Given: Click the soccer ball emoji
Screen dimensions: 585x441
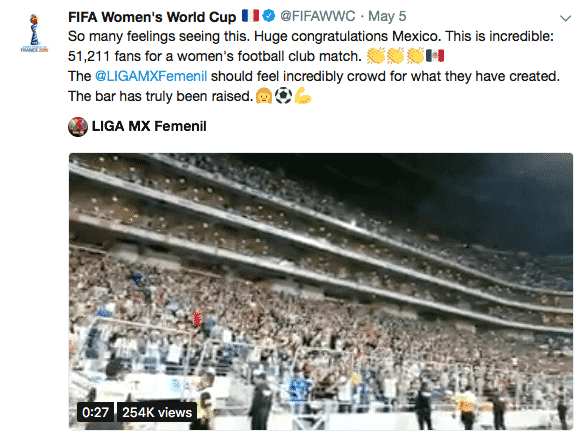Looking at the screenshot, I should click(283, 96).
